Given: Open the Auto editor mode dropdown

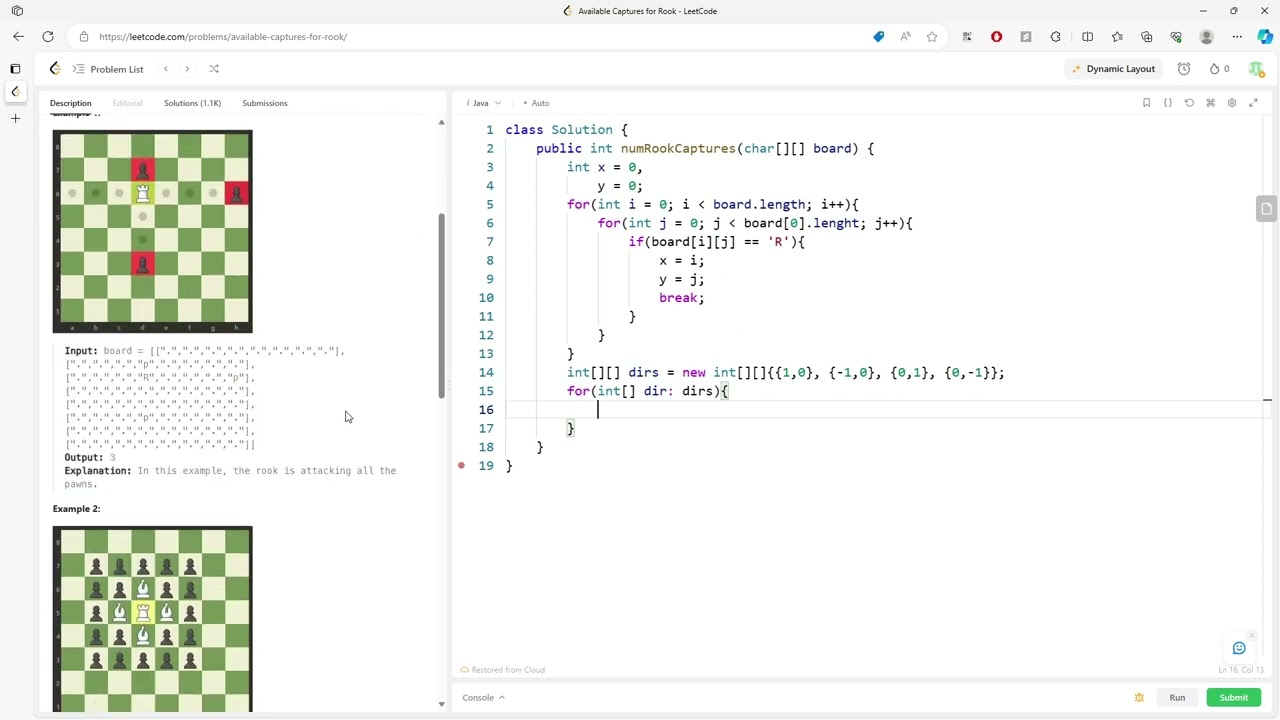Looking at the screenshot, I should click(x=537, y=103).
